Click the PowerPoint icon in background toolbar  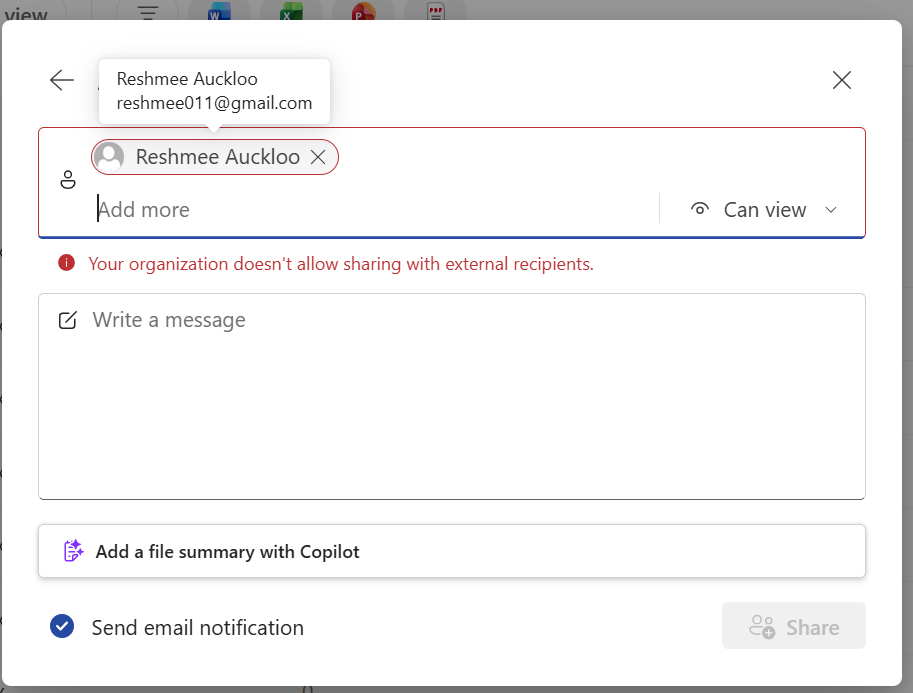pos(363,12)
